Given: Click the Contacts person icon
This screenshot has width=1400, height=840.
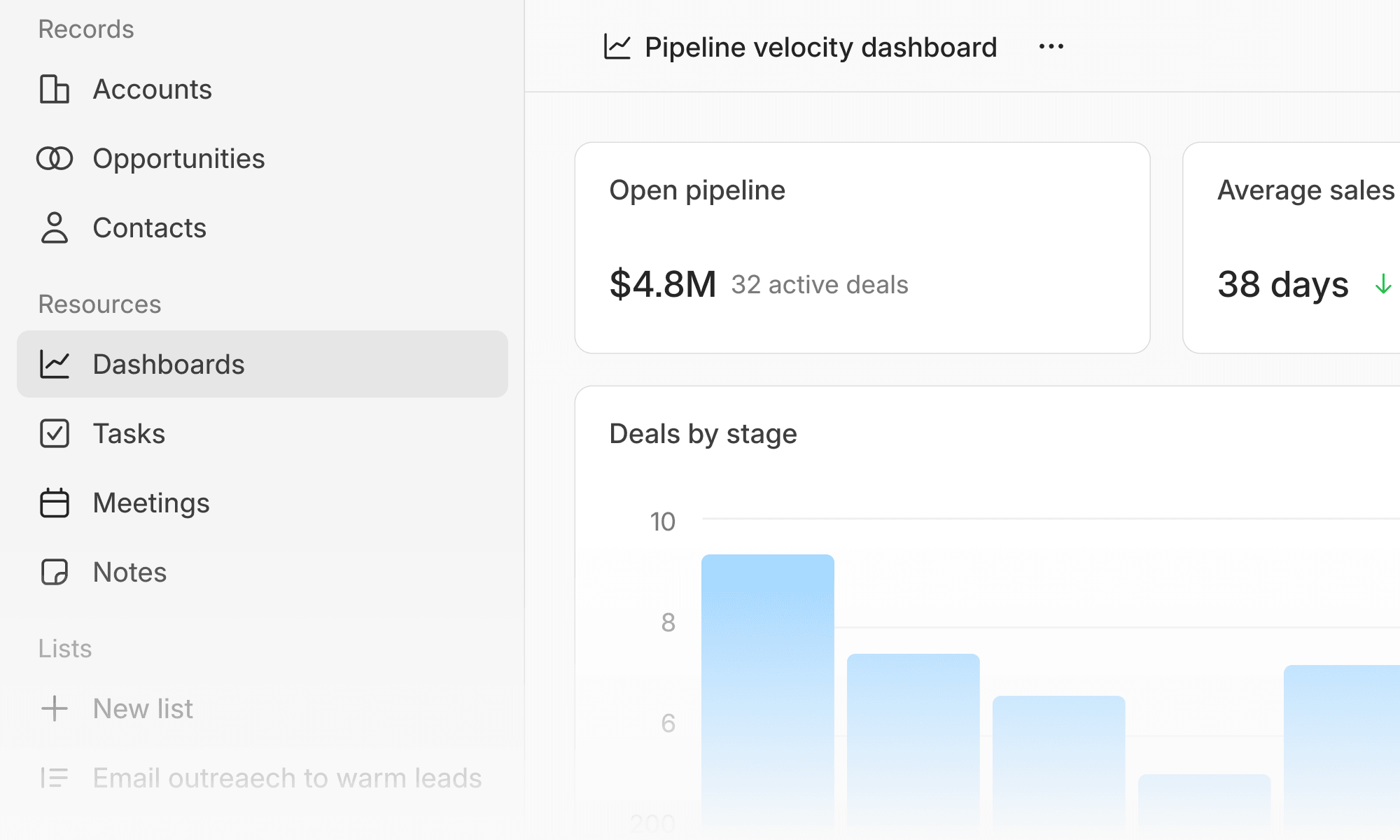Looking at the screenshot, I should (x=55, y=228).
